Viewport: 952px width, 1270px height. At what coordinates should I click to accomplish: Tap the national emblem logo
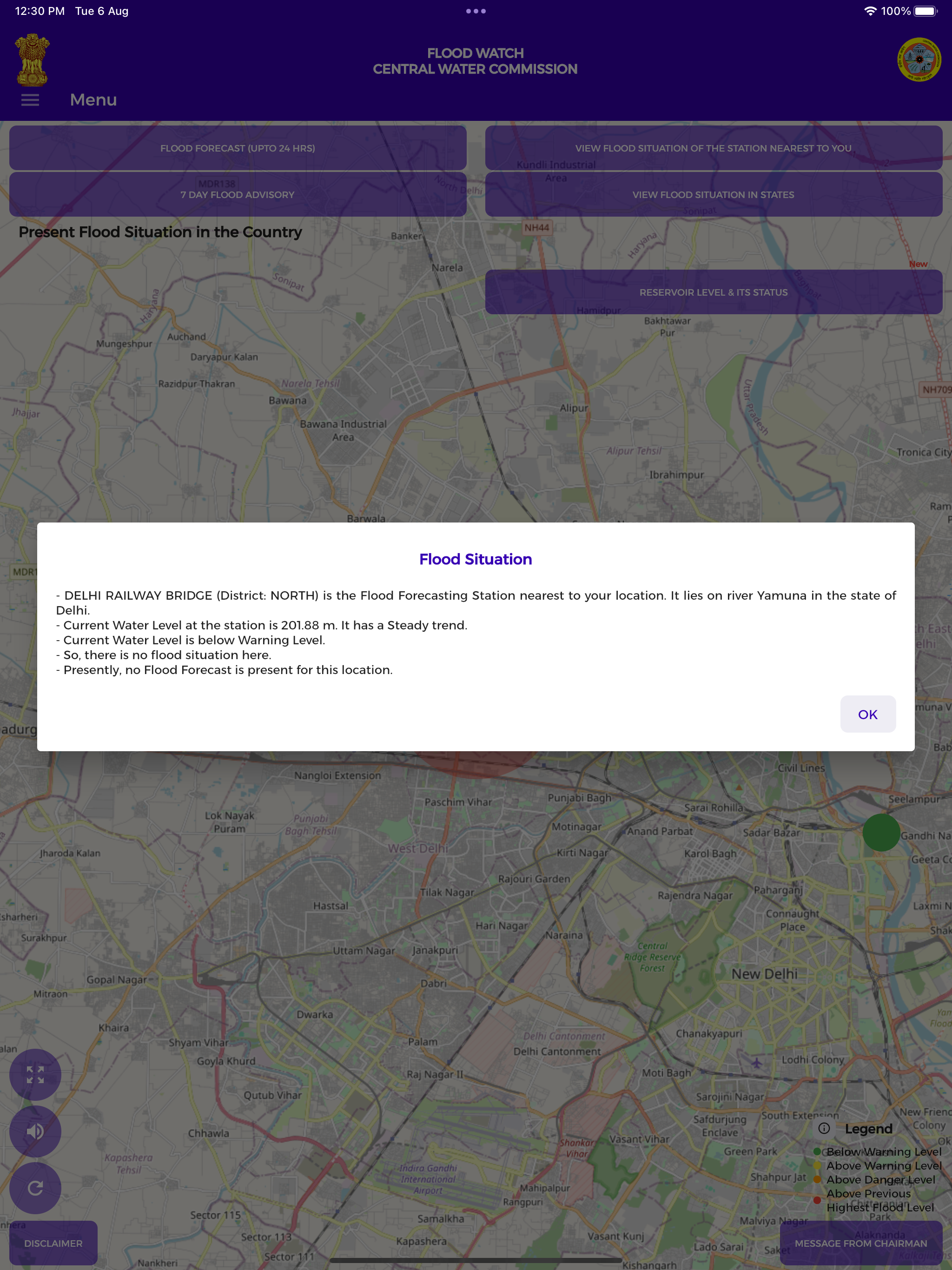[x=33, y=60]
